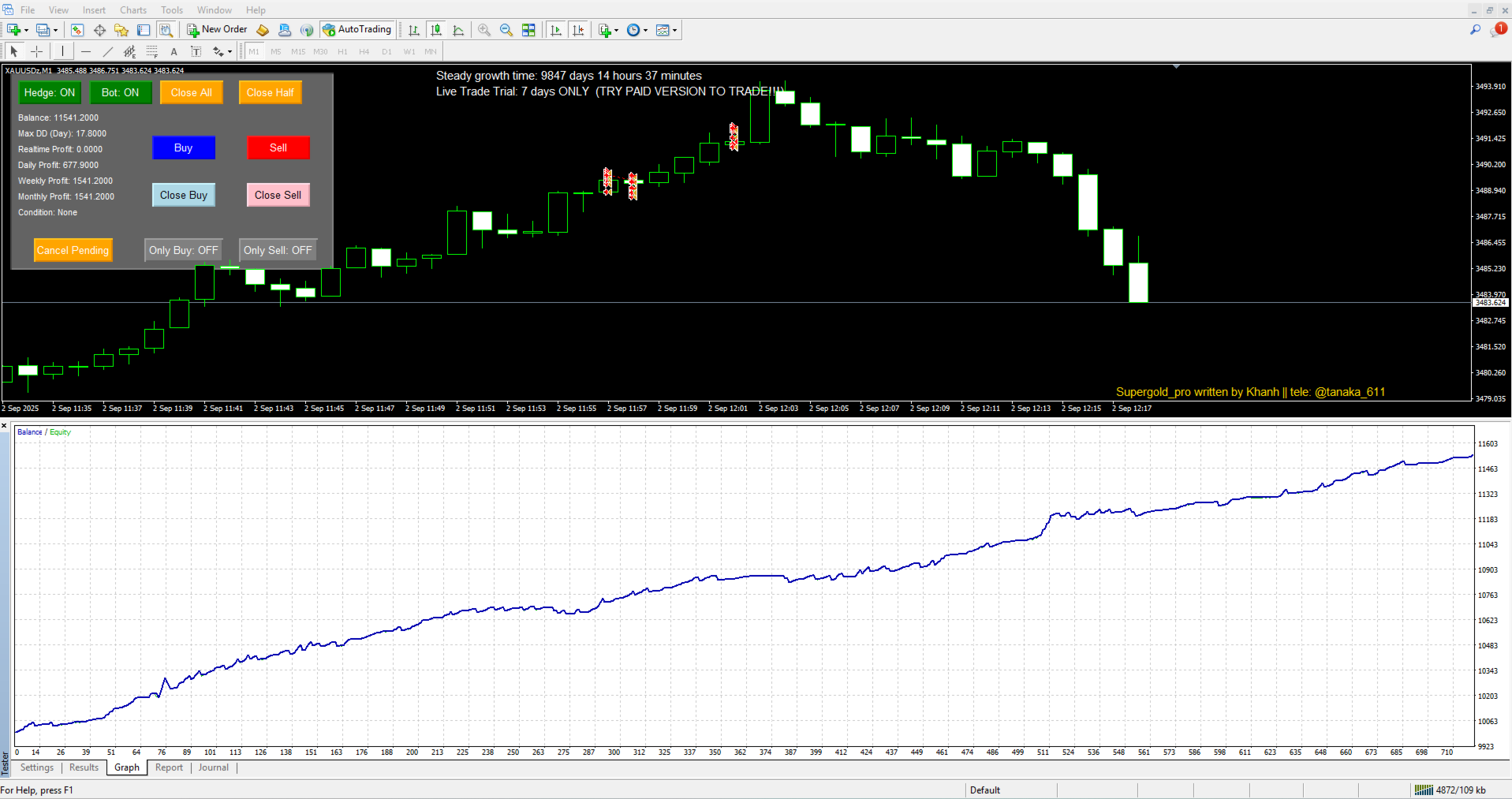Open the Insert menu
1512x799 pixels.
coord(94,10)
